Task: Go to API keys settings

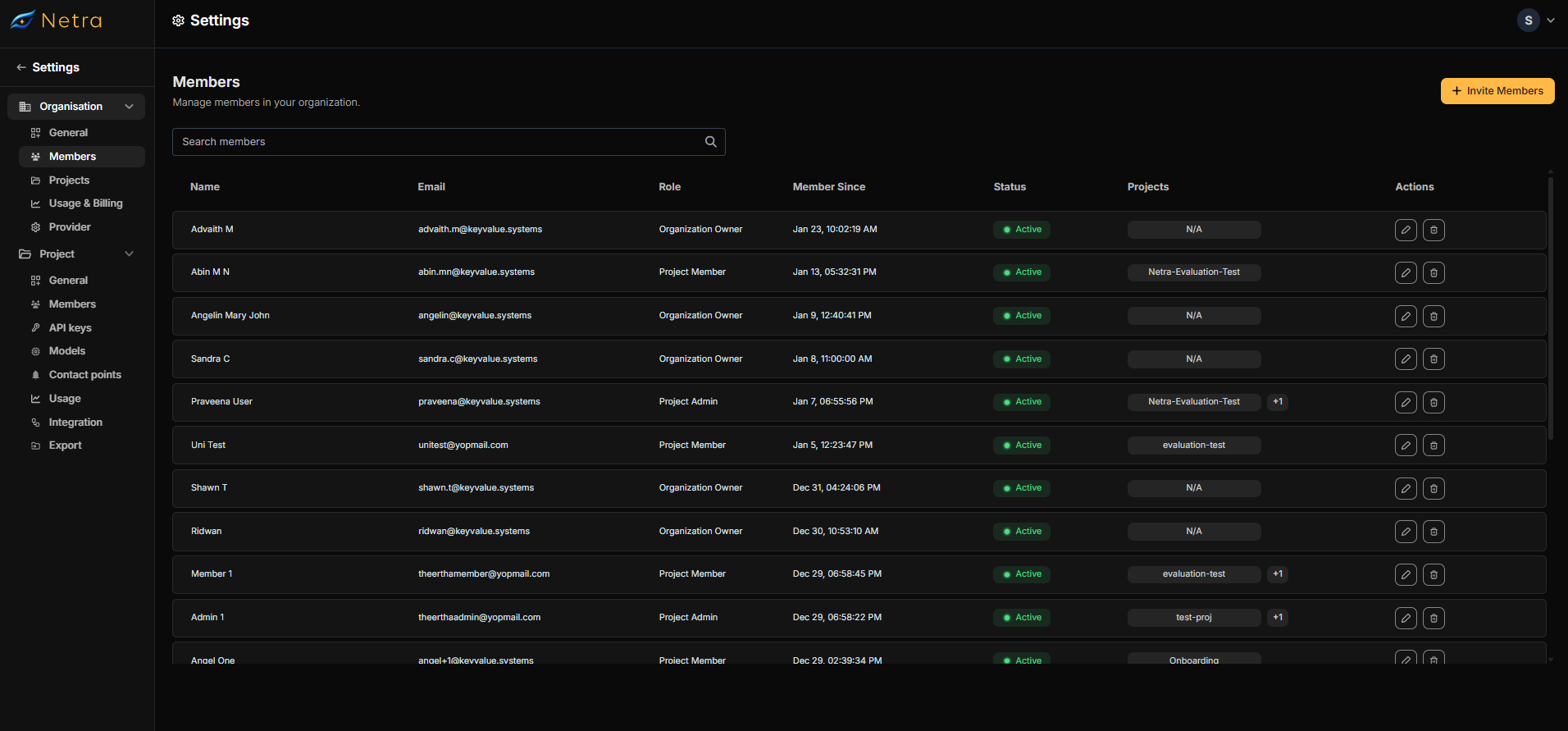Action: pos(70,327)
